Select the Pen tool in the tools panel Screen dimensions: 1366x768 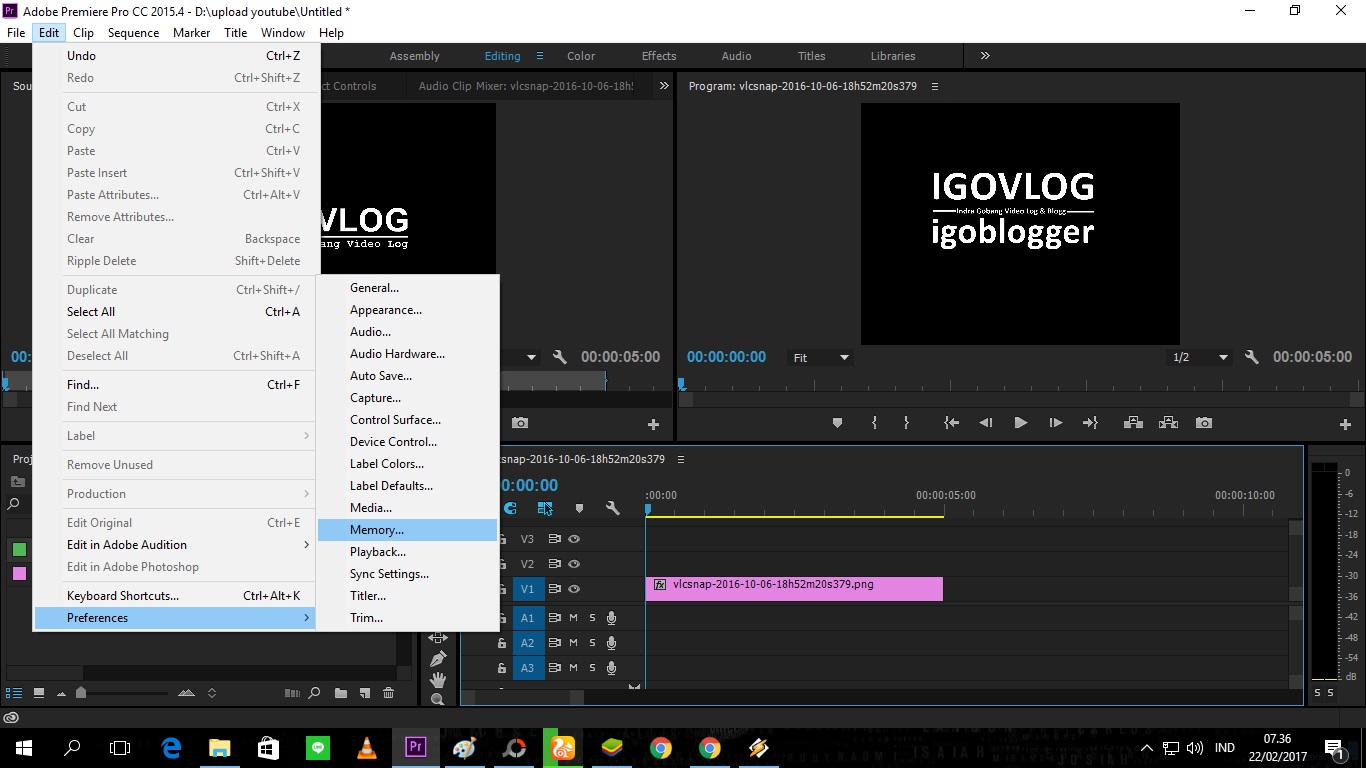[x=437, y=659]
